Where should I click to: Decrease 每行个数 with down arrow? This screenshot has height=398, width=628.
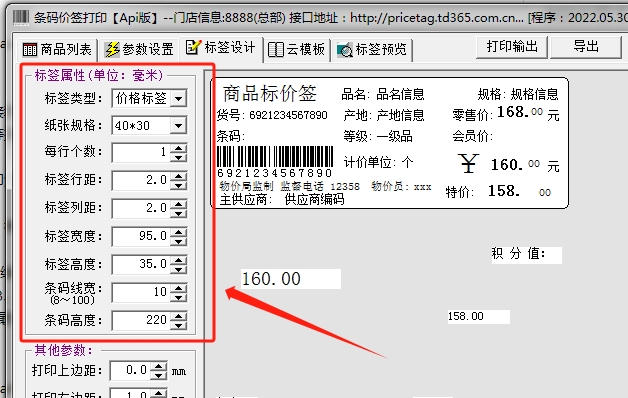point(179,157)
